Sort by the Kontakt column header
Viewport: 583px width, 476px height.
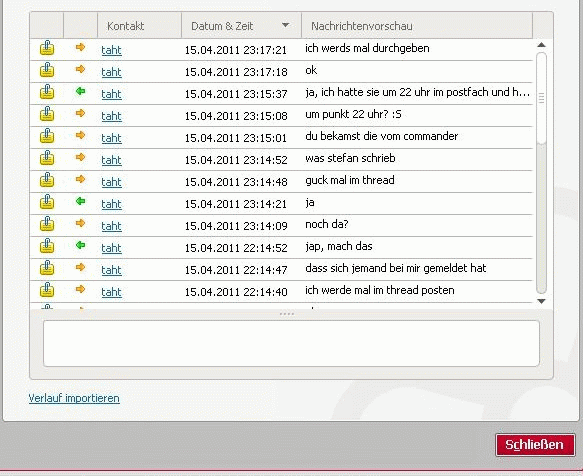(x=125, y=26)
